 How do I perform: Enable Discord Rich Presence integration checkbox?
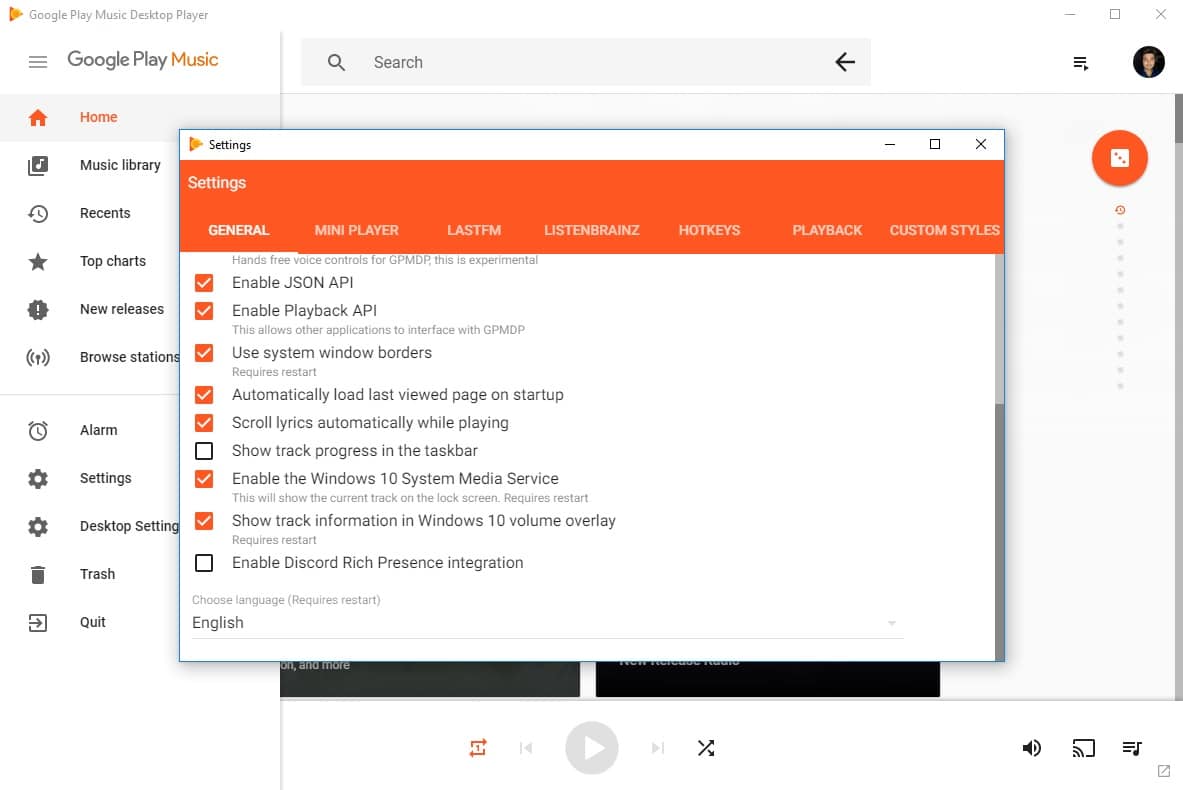pyautogui.click(x=204, y=564)
